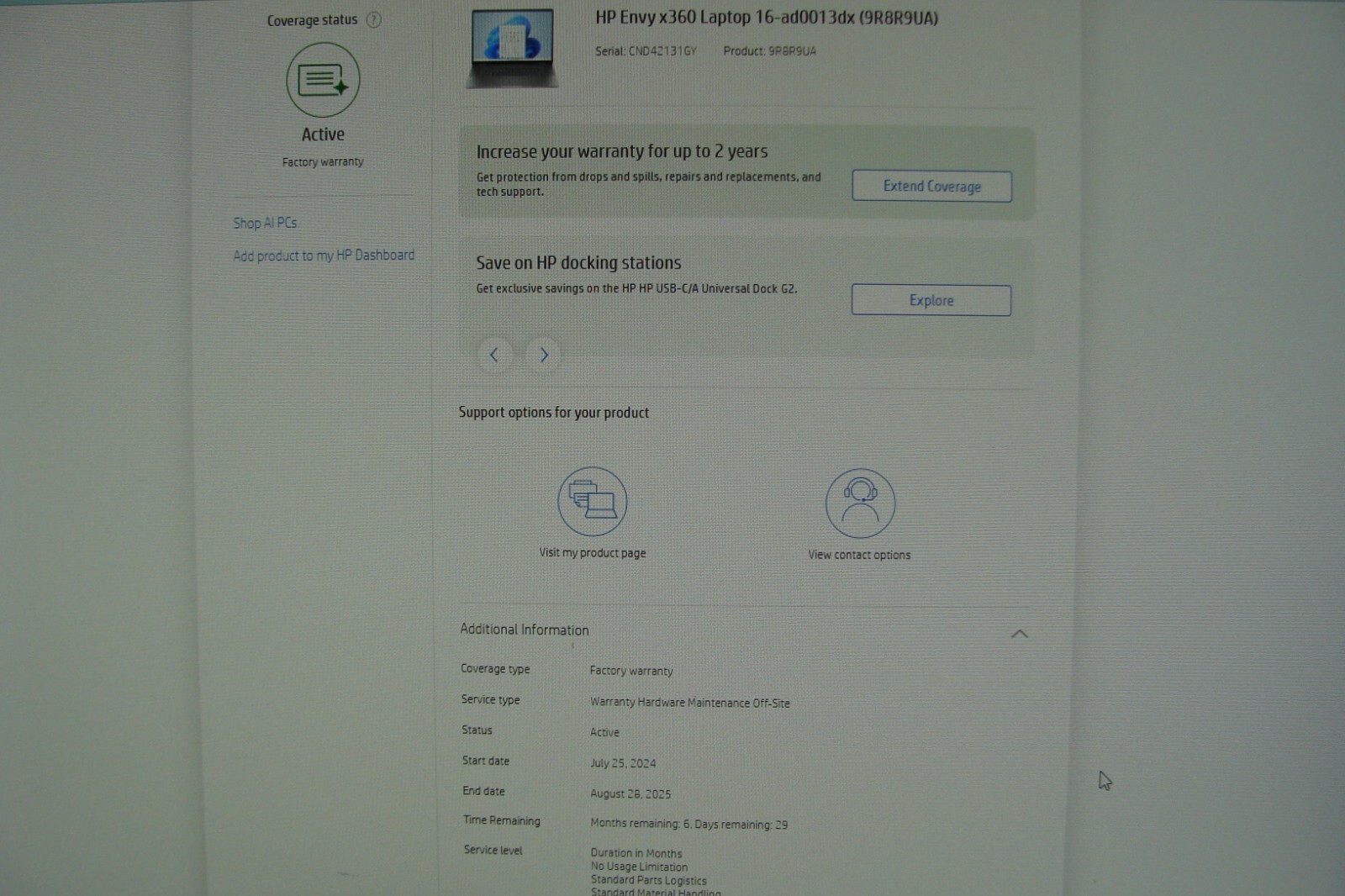This screenshot has width=1345, height=896.
Task: Click the HP Envy x360 Laptop title
Action: tap(767, 18)
